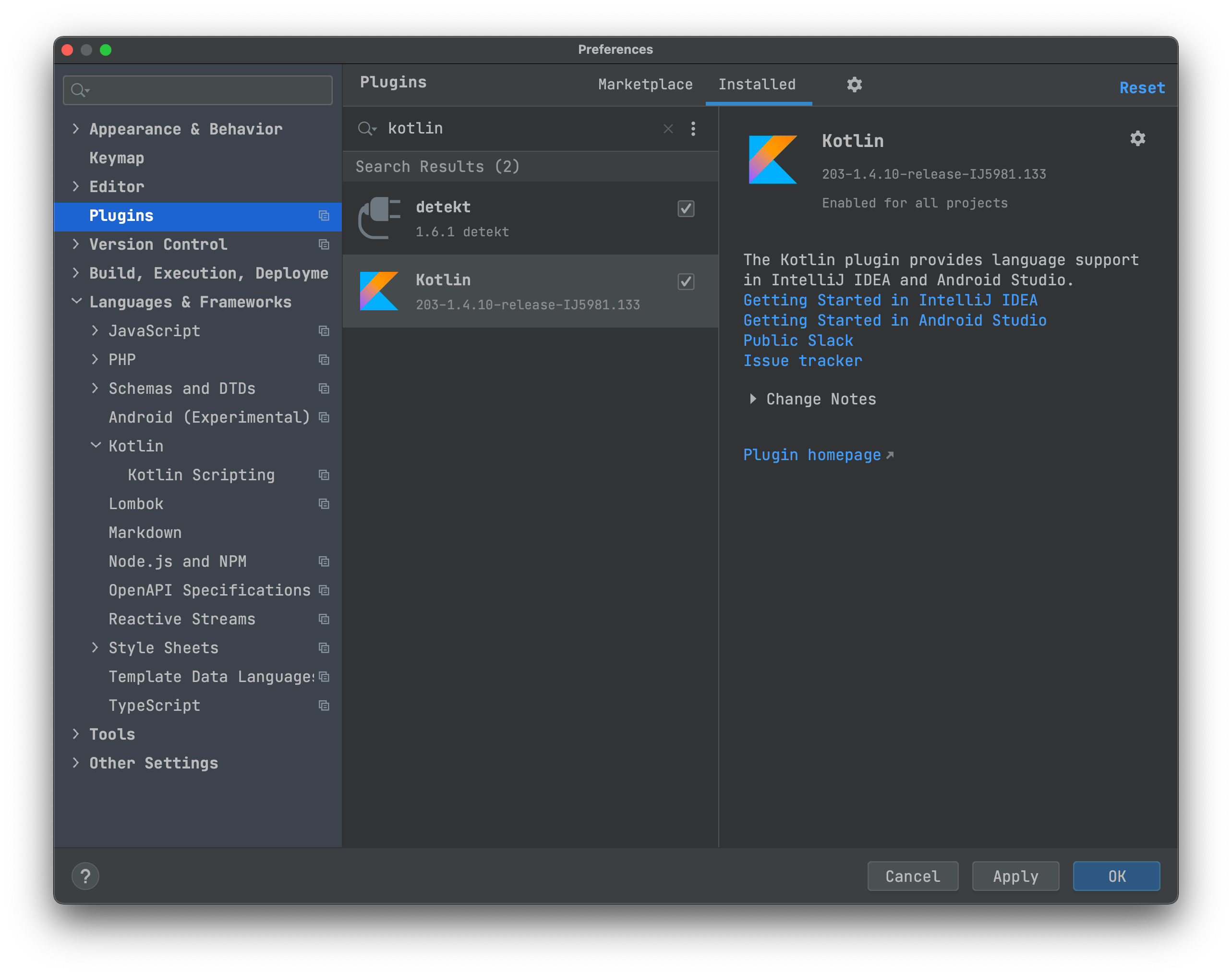Click the Android (Experimental) project icon

coord(324,417)
